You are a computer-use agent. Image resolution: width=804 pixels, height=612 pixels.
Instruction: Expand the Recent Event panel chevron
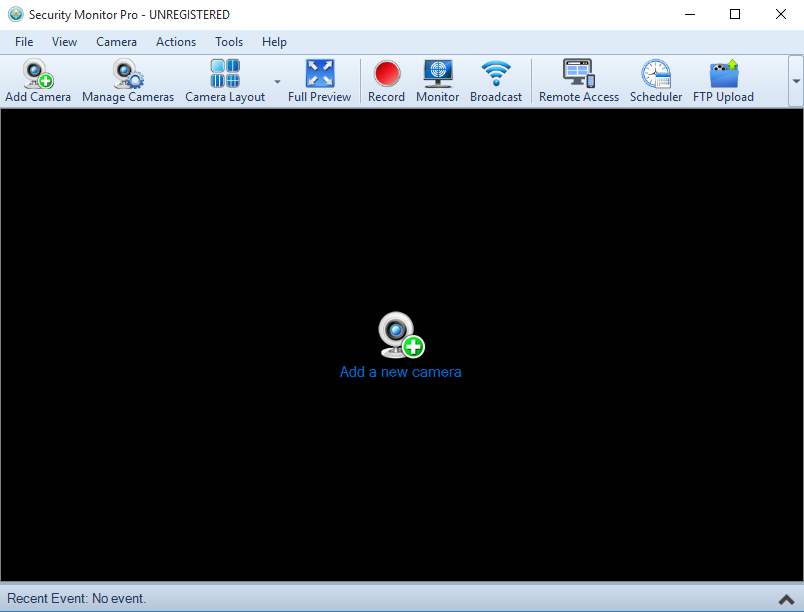pyautogui.click(x=786, y=599)
